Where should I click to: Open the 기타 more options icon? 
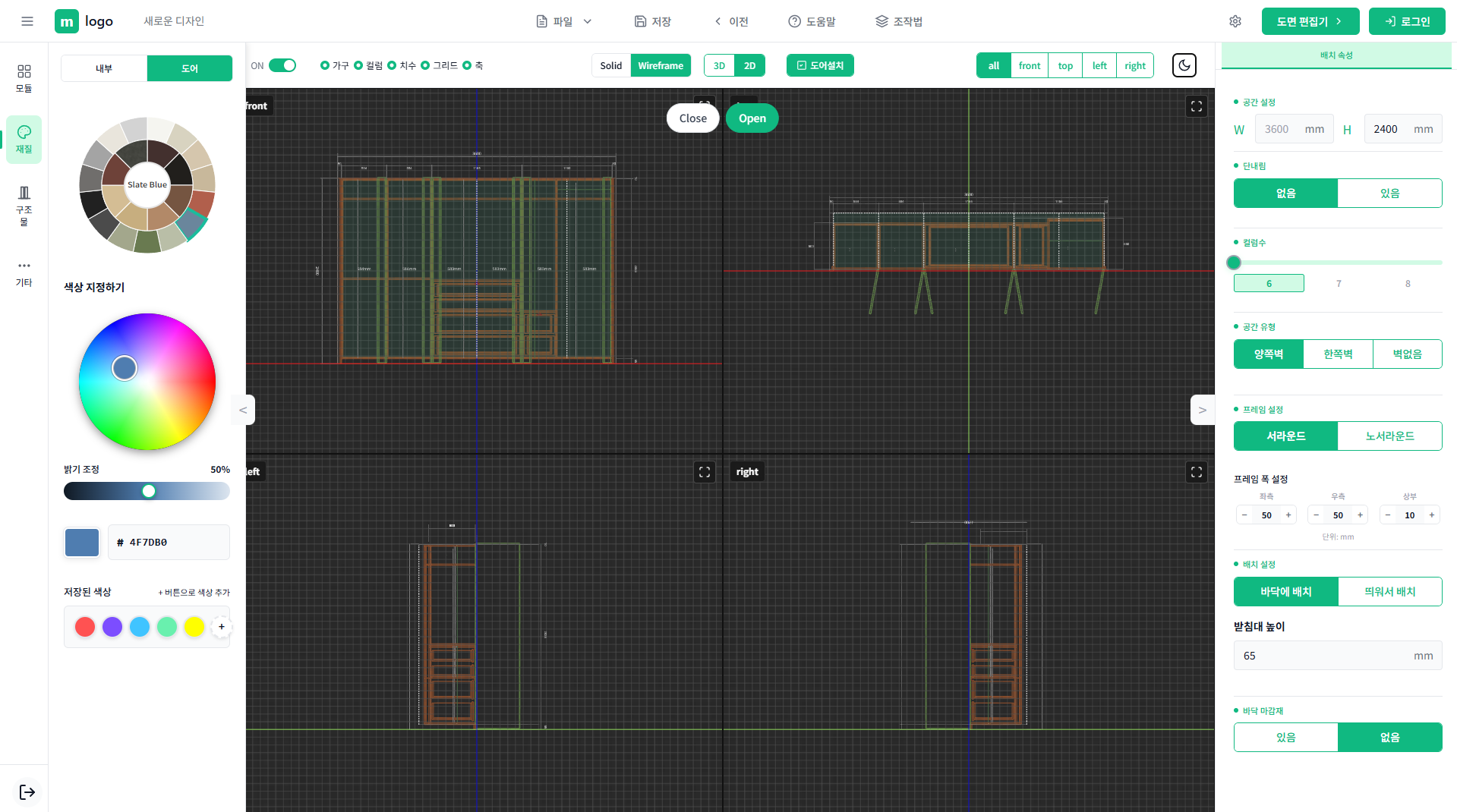tap(24, 273)
